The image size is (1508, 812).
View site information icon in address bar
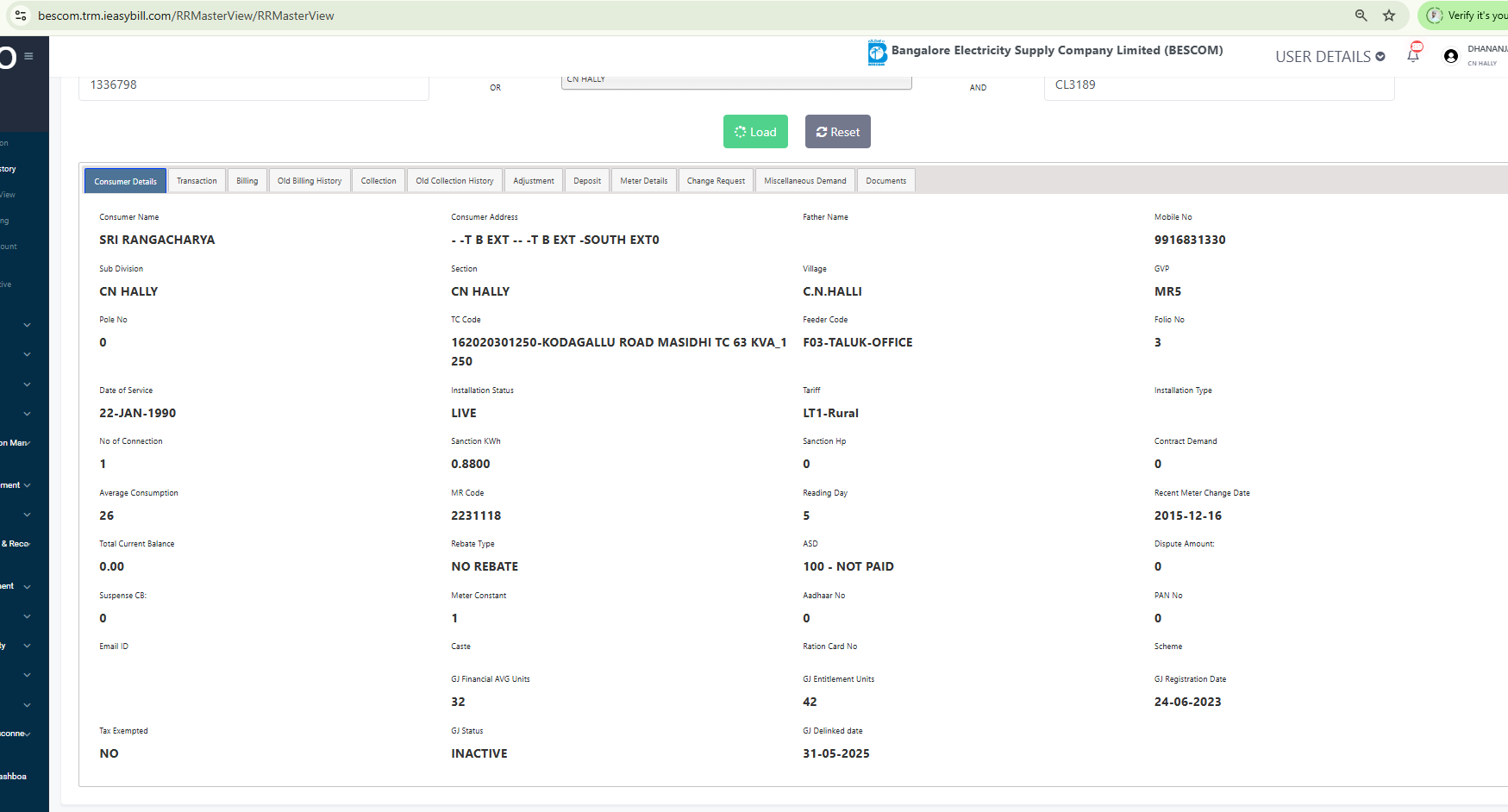[x=21, y=16]
